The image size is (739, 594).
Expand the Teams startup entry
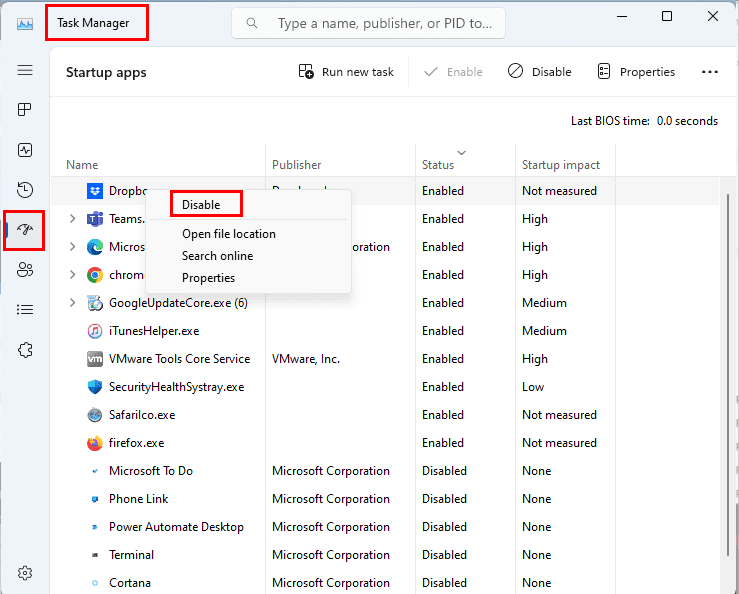(x=72, y=219)
